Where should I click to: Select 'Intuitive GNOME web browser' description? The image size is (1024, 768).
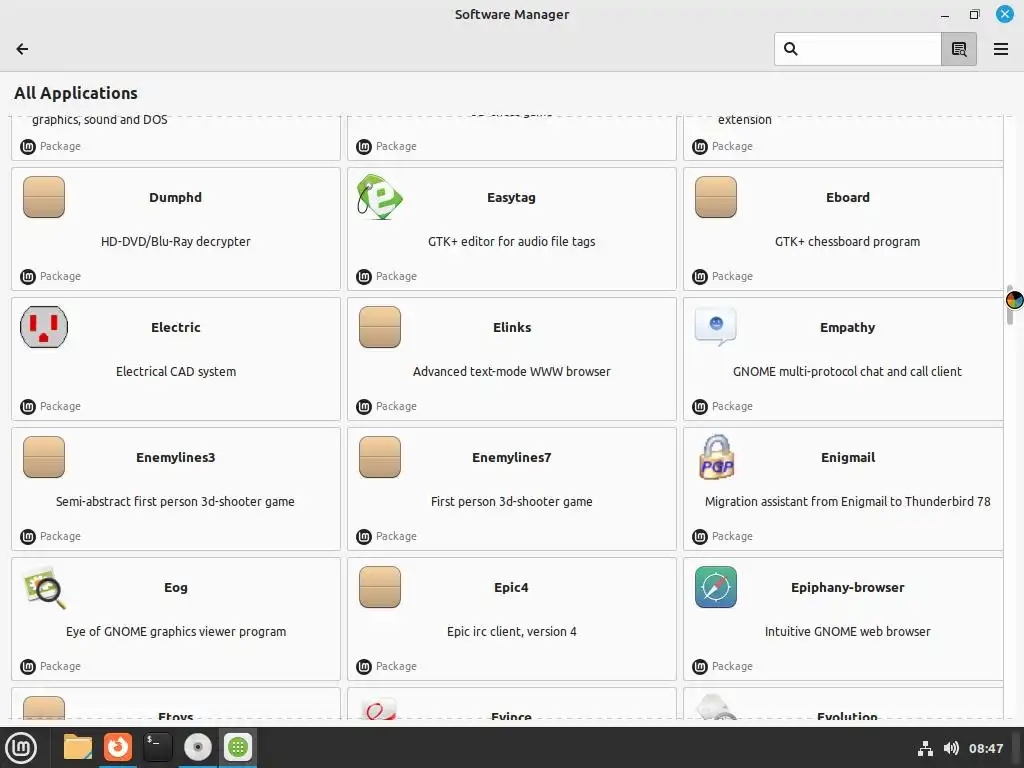click(848, 632)
